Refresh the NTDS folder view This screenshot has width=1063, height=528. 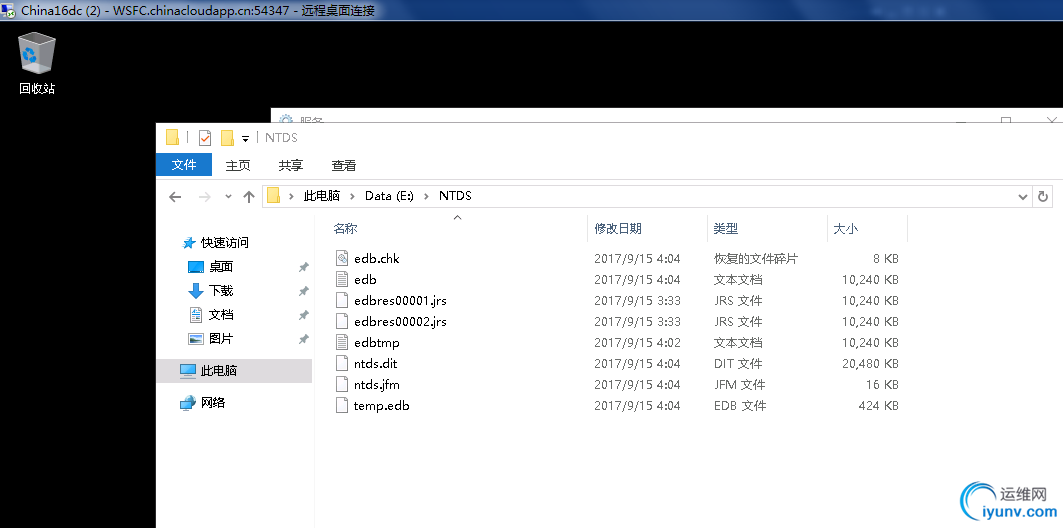(x=1043, y=197)
